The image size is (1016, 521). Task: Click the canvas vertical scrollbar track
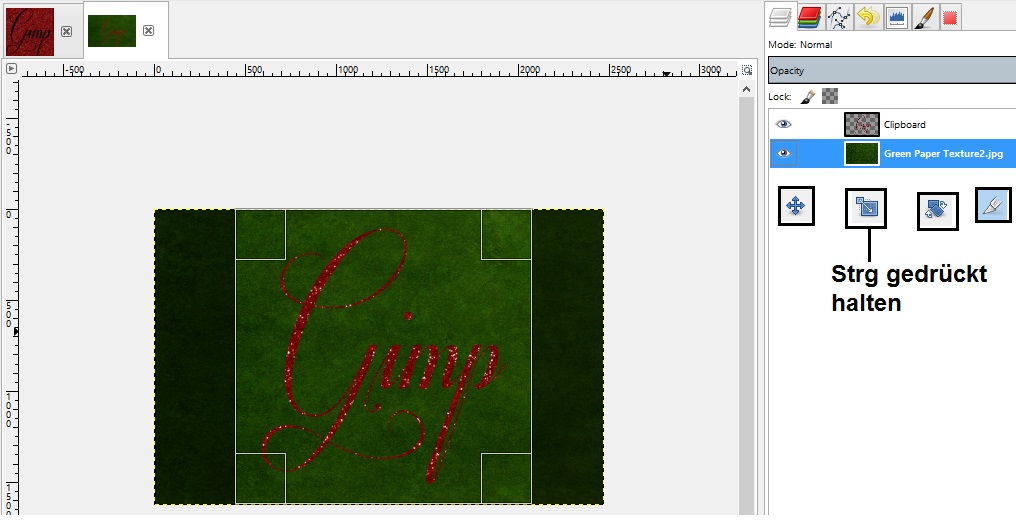pos(746,306)
